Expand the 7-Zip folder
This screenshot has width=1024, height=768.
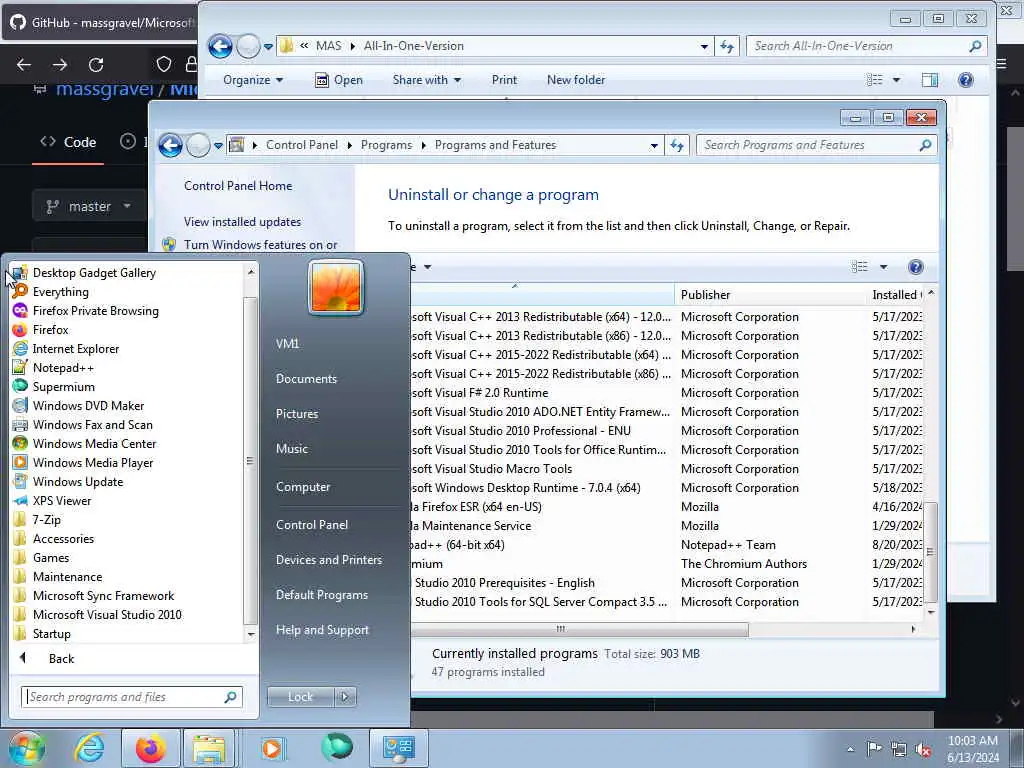pyautogui.click(x=46, y=519)
